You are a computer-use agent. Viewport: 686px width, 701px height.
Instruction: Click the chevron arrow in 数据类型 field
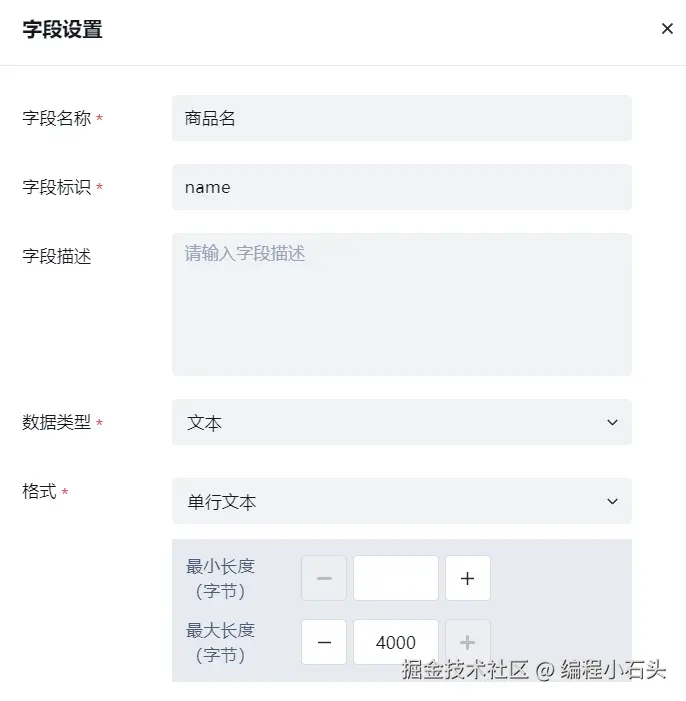coord(612,423)
